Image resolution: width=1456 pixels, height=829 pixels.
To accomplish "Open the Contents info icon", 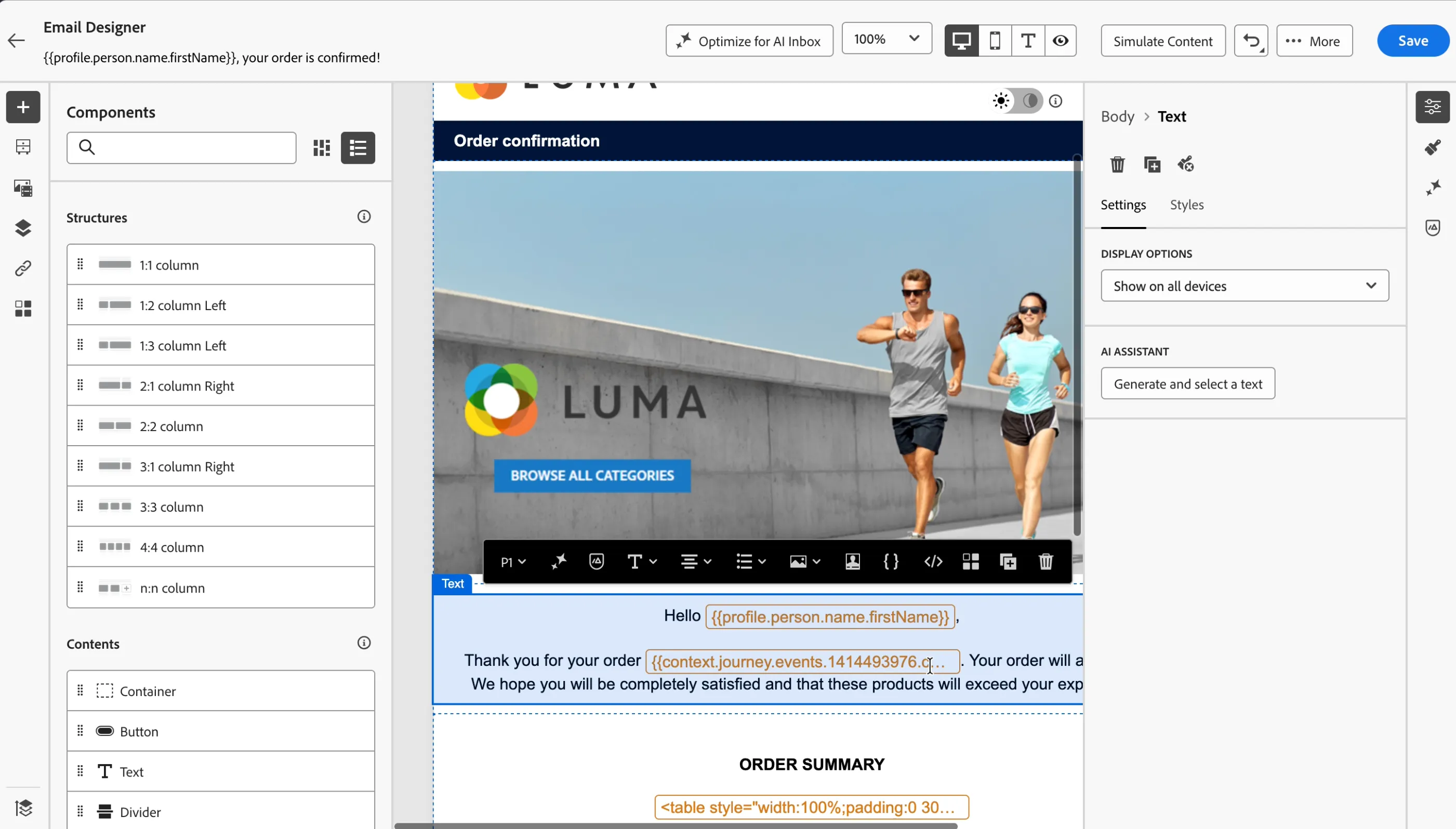I will point(364,643).
